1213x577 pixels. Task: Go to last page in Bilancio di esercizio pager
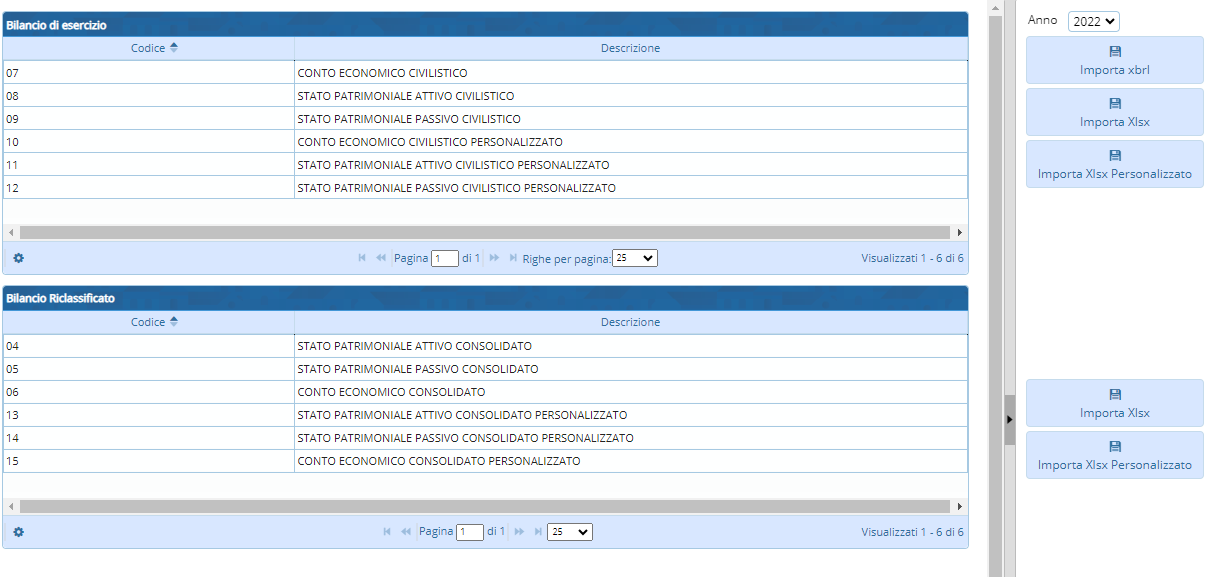point(513,258)
